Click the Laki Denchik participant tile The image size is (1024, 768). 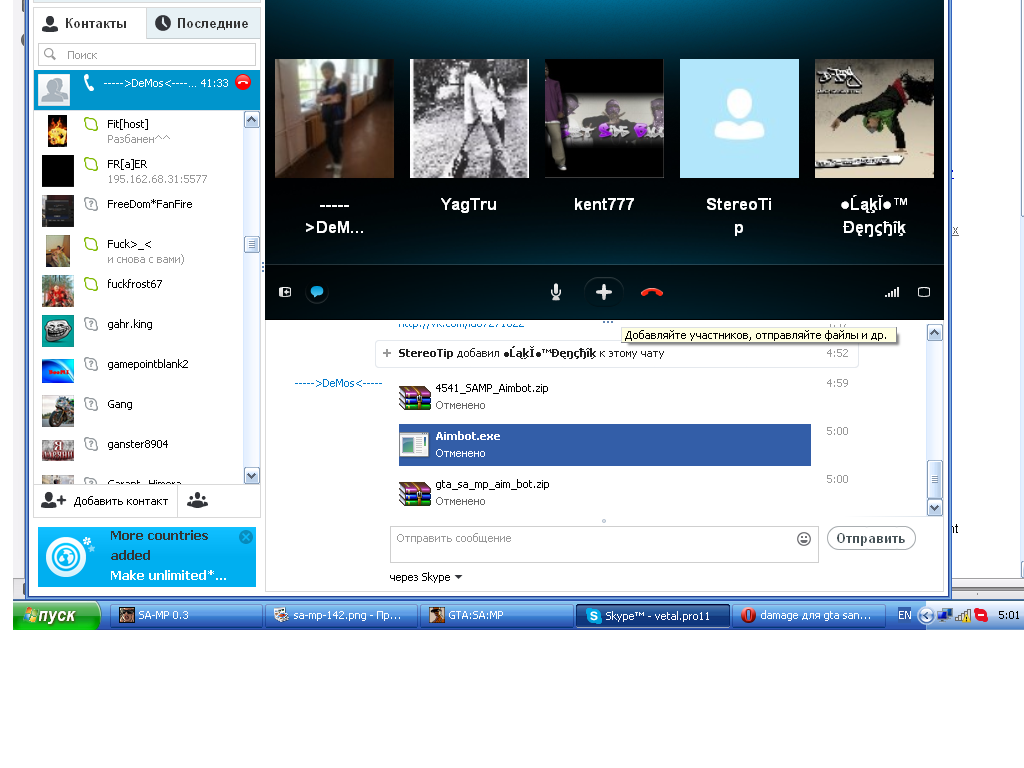tap(874, 118)
